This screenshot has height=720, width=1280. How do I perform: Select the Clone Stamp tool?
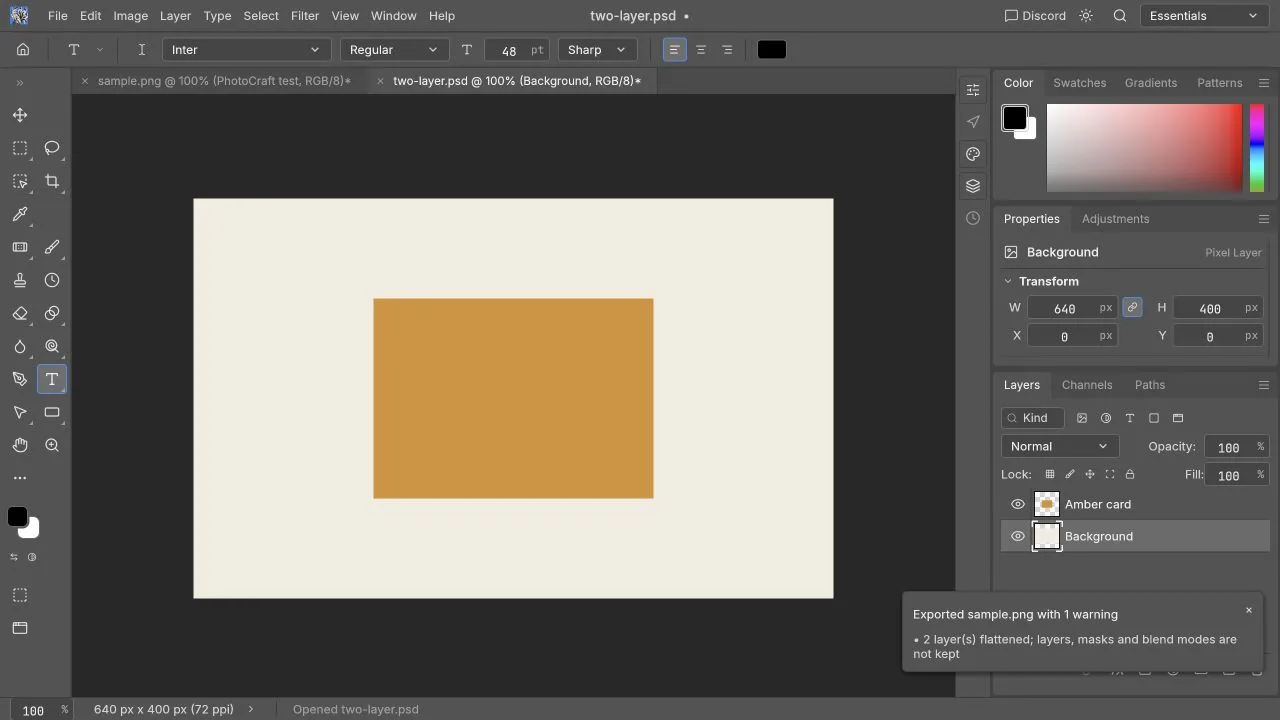tap(20, 280)
